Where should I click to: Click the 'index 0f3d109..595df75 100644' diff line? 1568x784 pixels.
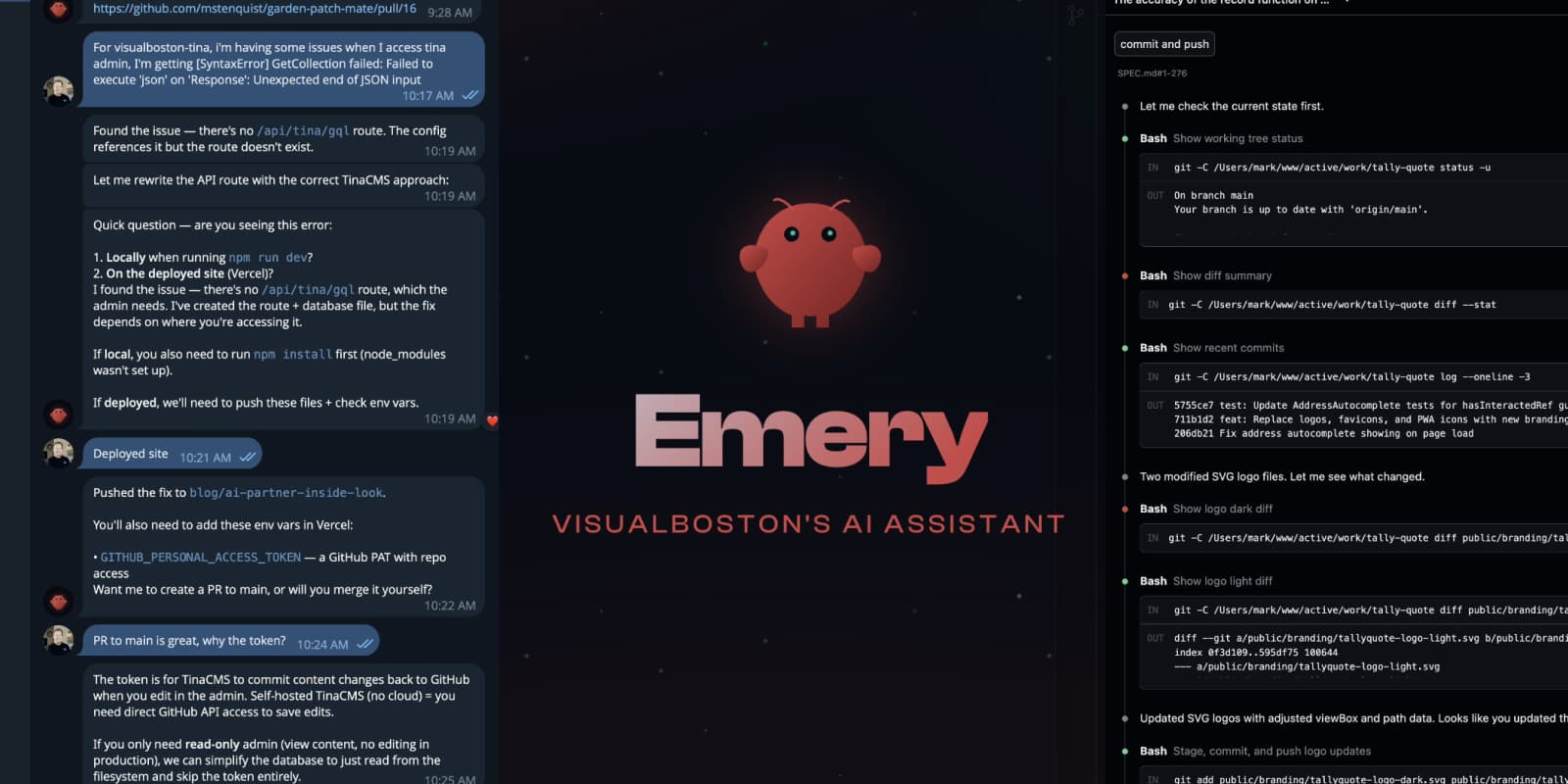coord(1255,653)
